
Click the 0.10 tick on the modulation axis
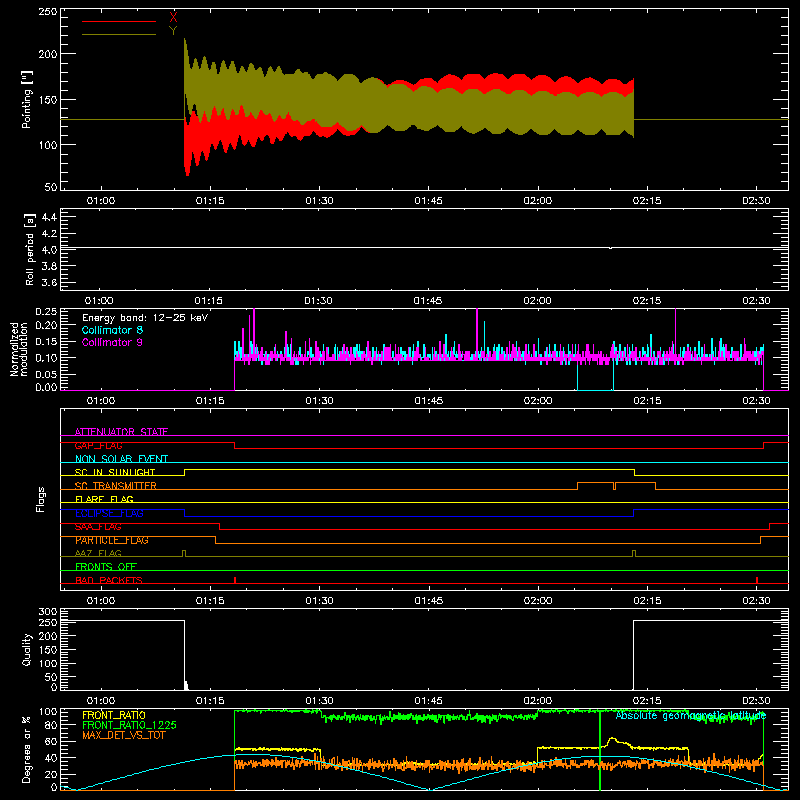pyautogui.click(x=46, y=358)
